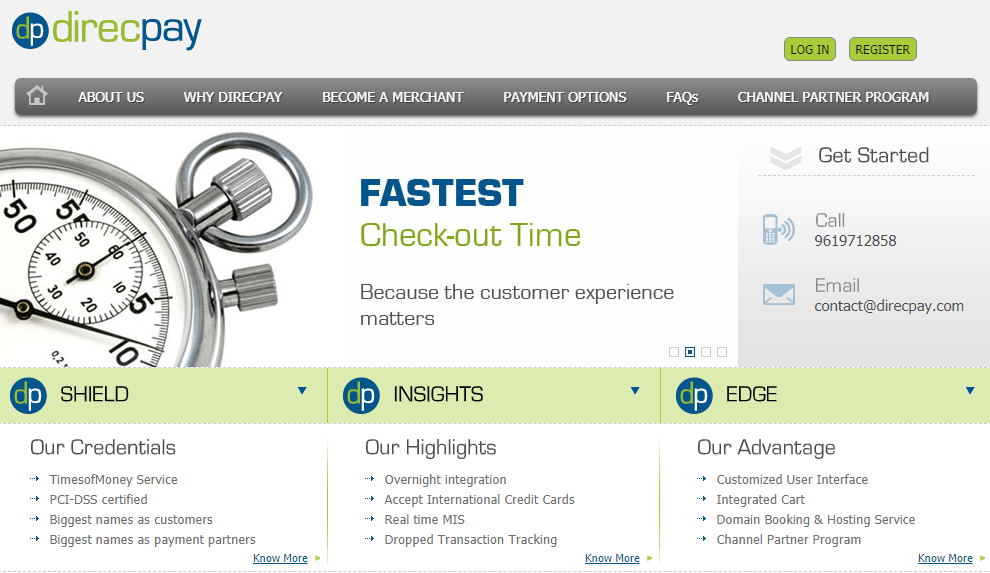Viewport: 990px width, 573px height.
Task: Click the dp icon beside EDGE
Action: tap(694, 396)
